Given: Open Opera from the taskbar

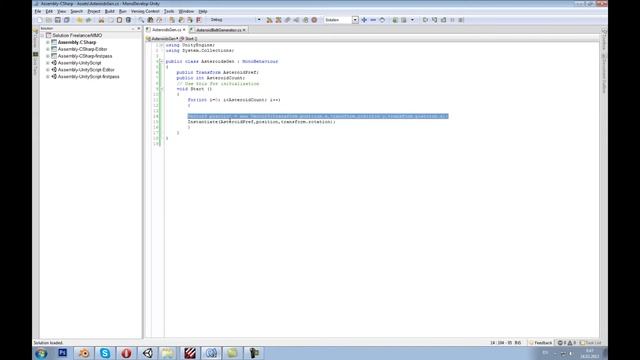Looking at the screenshot, I should (x=126, y=353).
